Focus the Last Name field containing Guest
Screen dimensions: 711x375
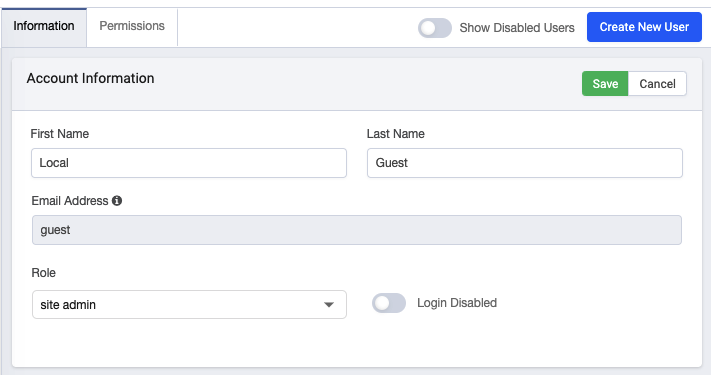pyautogui.click(x=525, y=163)
